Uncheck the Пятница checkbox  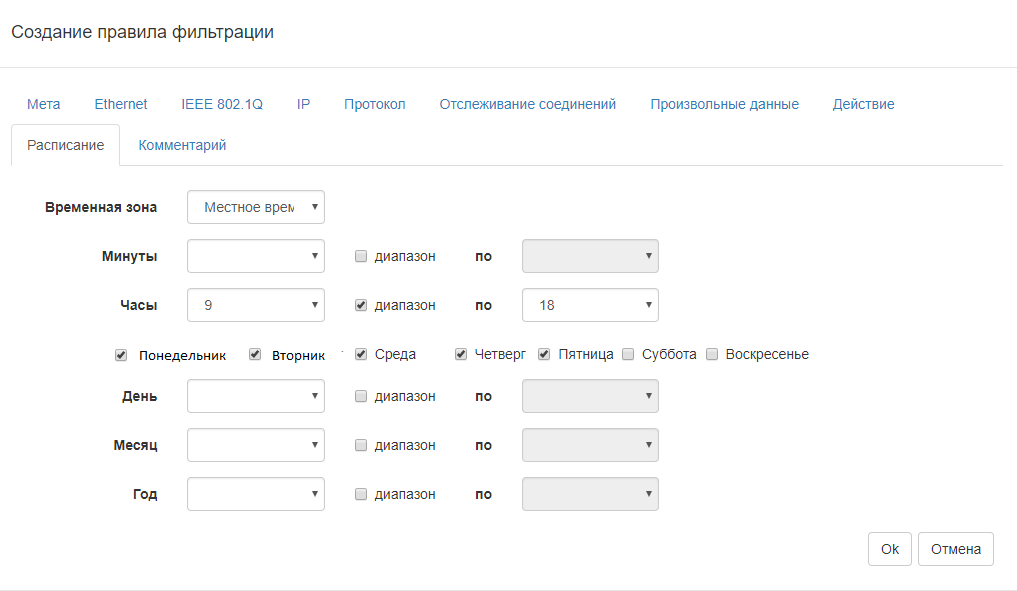pyautogui.click(x=545, y=354)
